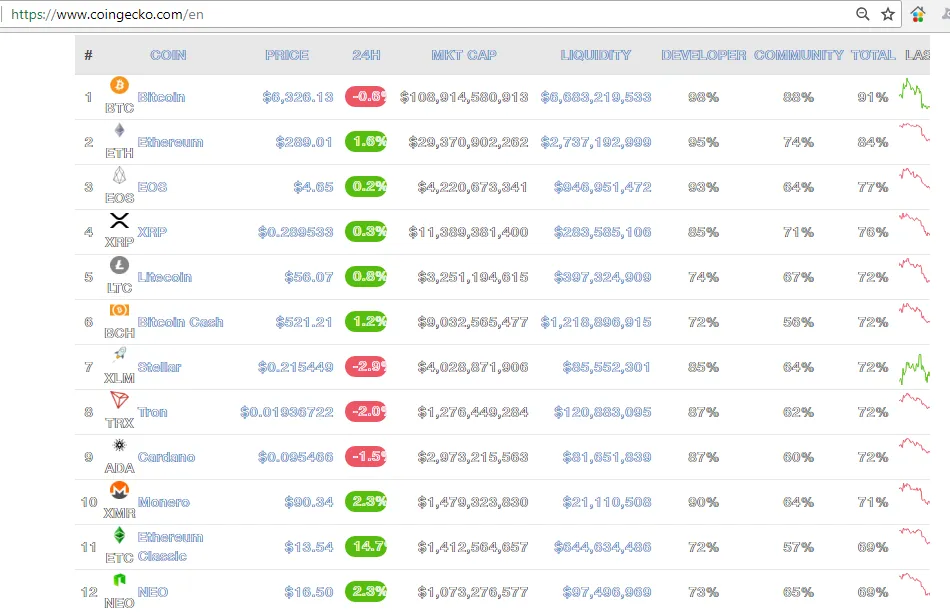Click Ethereum liquidity $2,737,192,999

point(596,142)
